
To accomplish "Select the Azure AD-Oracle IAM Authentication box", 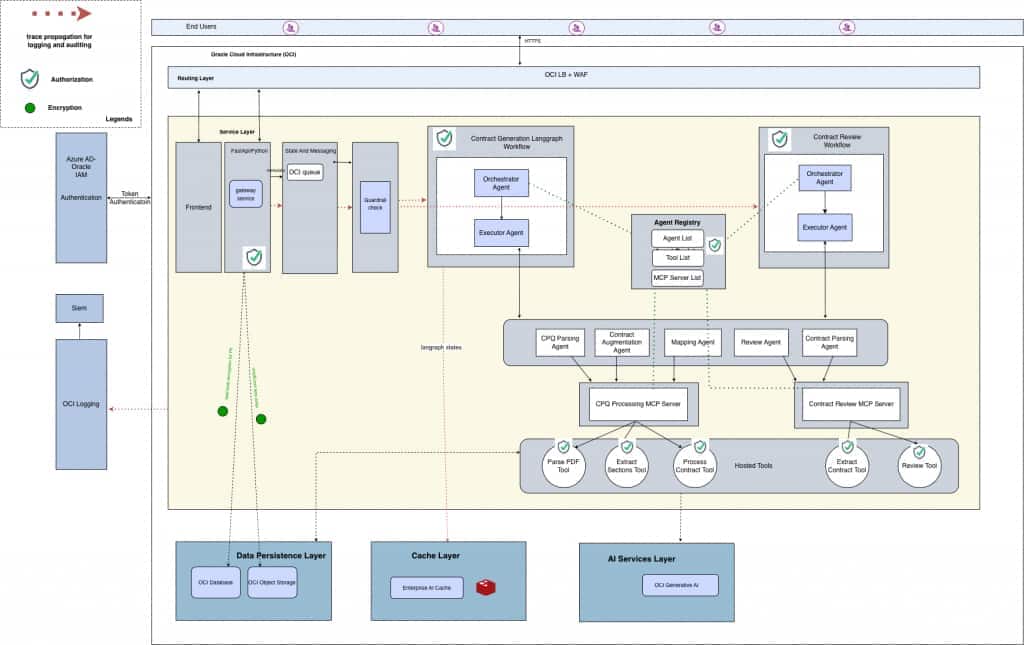I will click(81, 198).
